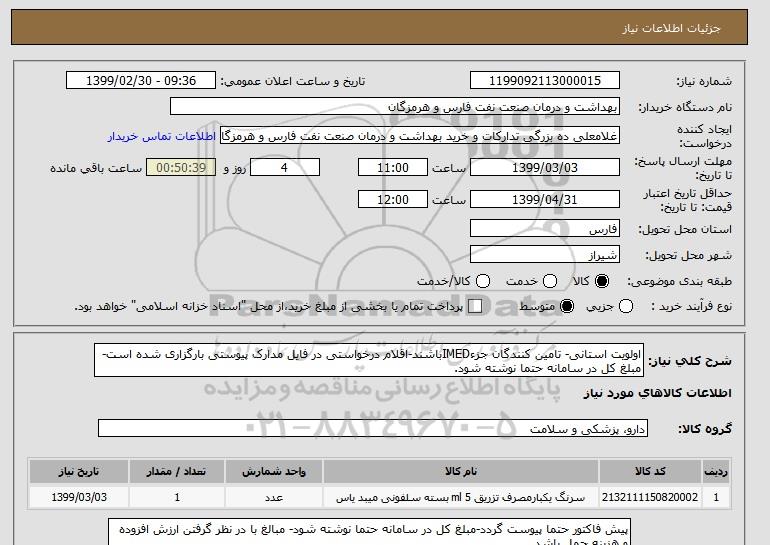Click the سرنگ یکبارمصرف item name cell
This screenshot has height=545, width=770.
pos(461,497)
